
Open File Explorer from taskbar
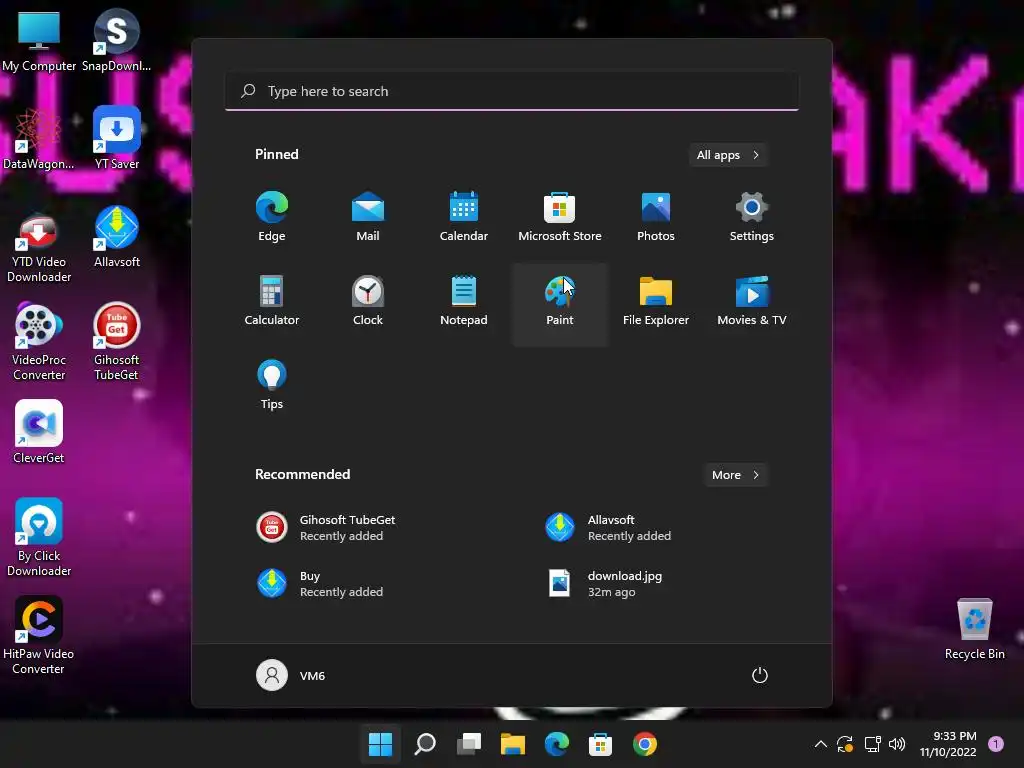[513, 744]
